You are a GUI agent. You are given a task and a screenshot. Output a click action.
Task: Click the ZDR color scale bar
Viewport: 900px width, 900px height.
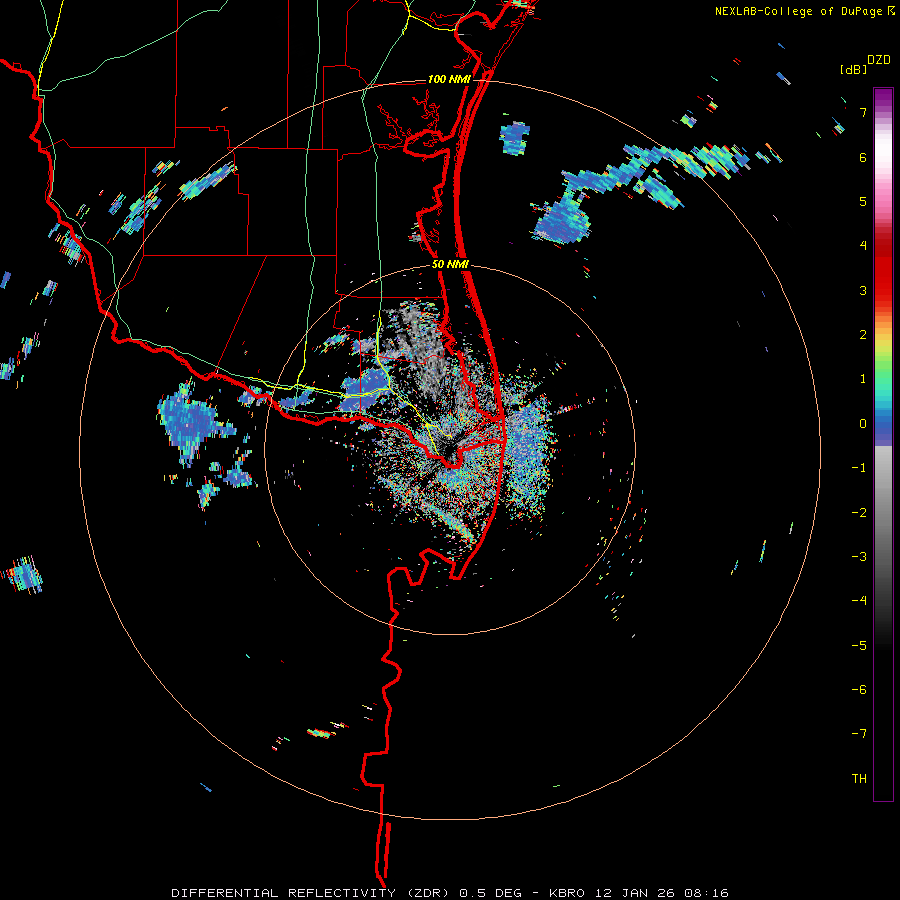tap(883, 444)
